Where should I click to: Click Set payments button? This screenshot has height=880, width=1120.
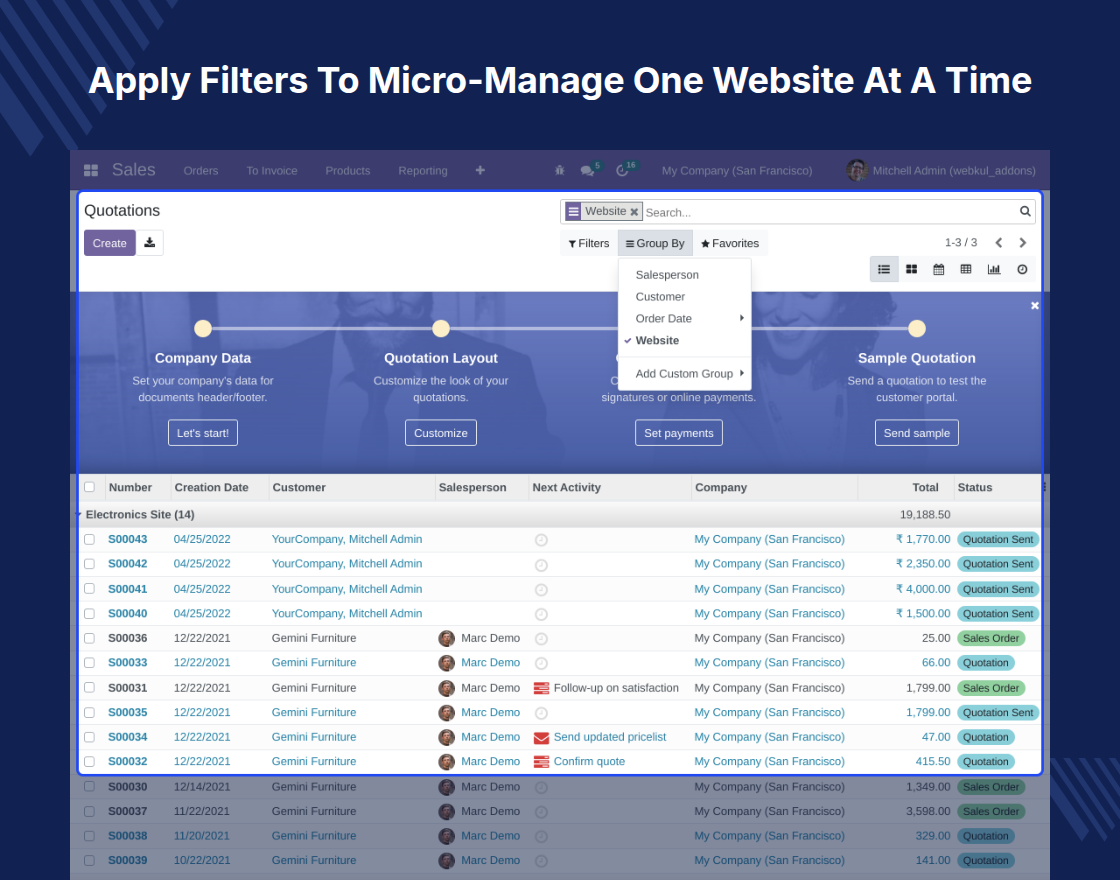coord(679,433)
